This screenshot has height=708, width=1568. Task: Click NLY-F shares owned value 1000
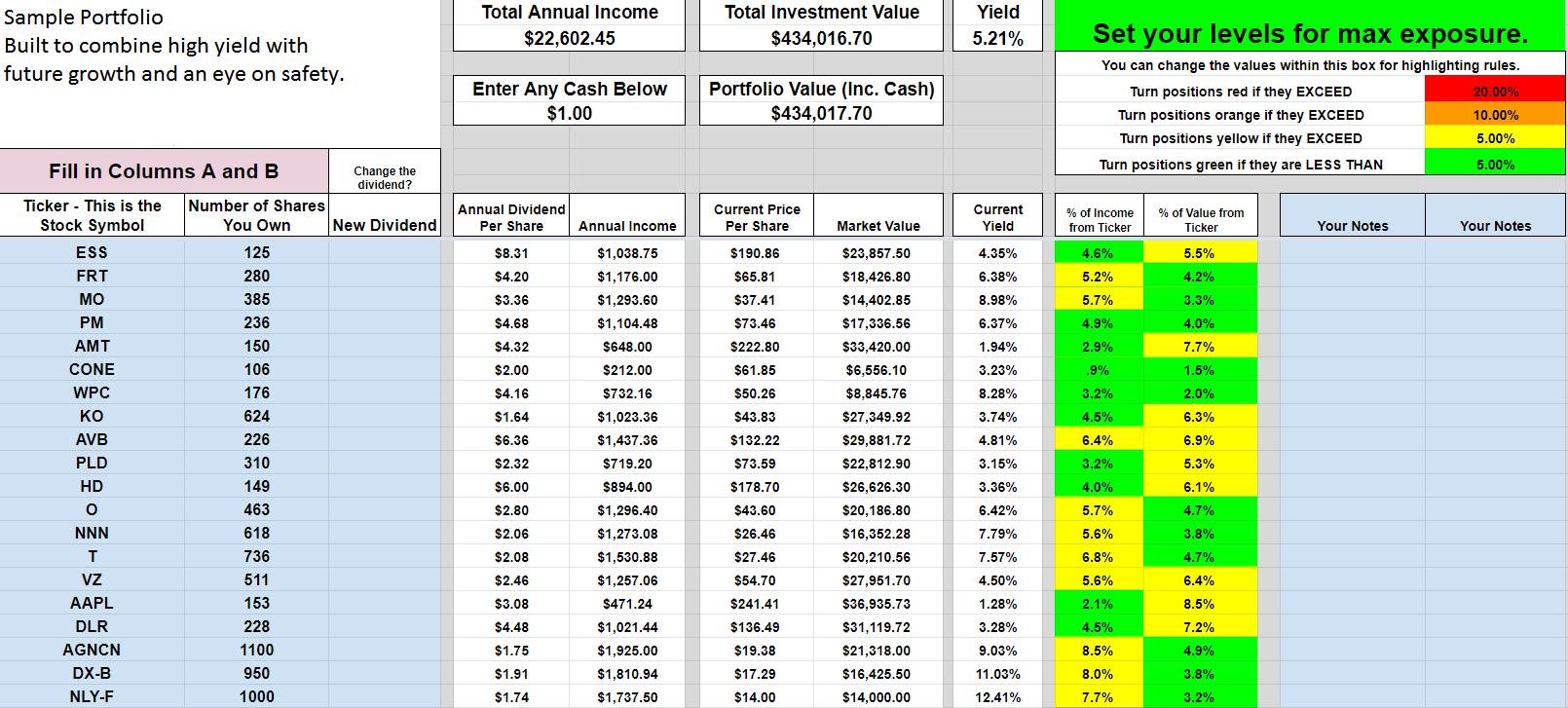point(256,696)
